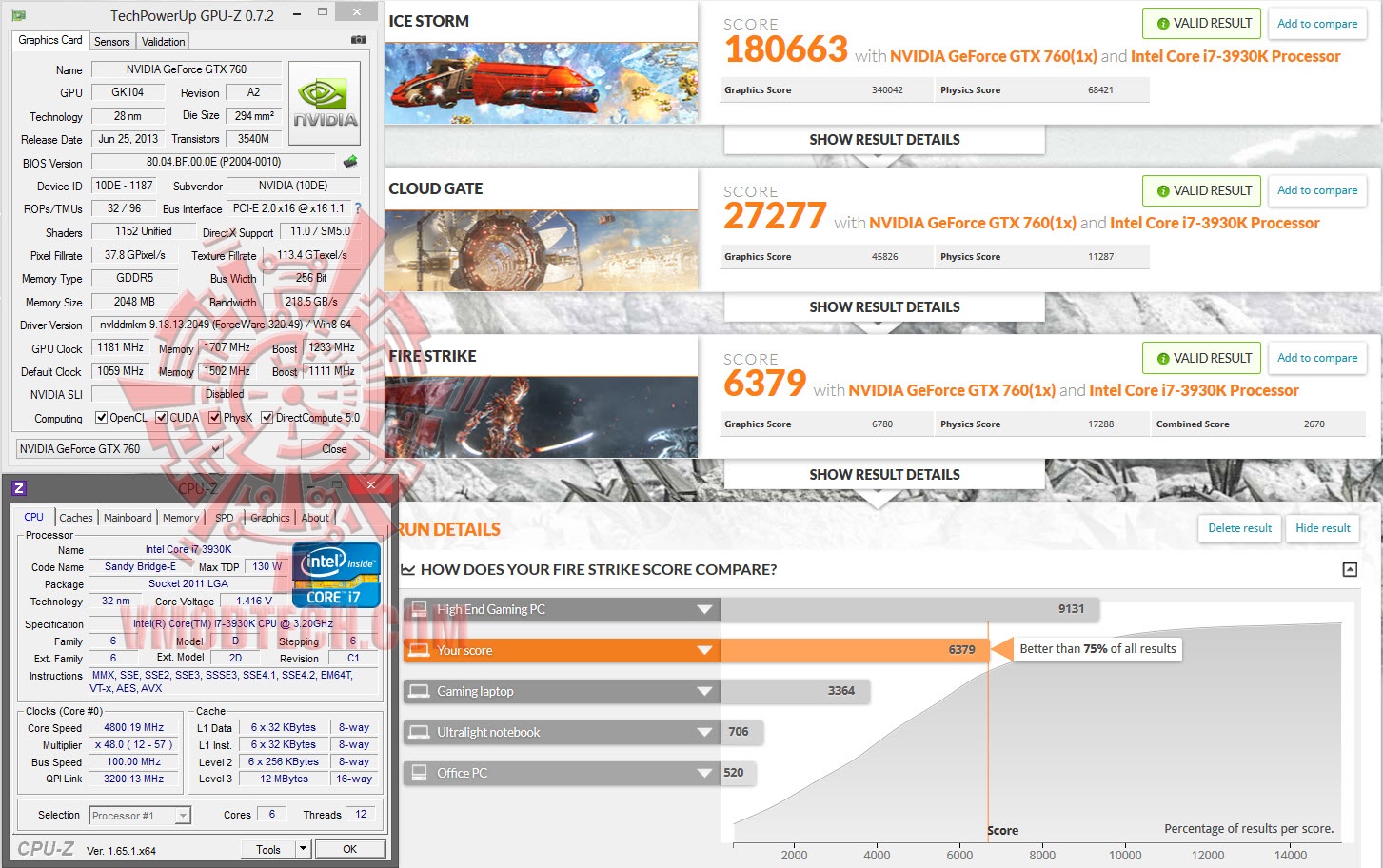Click the GPU-Z title bar app icon
Image resolution: width=1383 pixels, height=868 pixels.
pyautogui.click(x=18, y=15)
